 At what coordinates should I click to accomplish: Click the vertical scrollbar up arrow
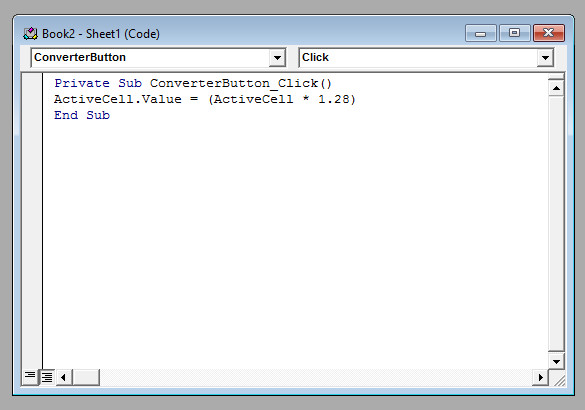[x=556, y=88]
